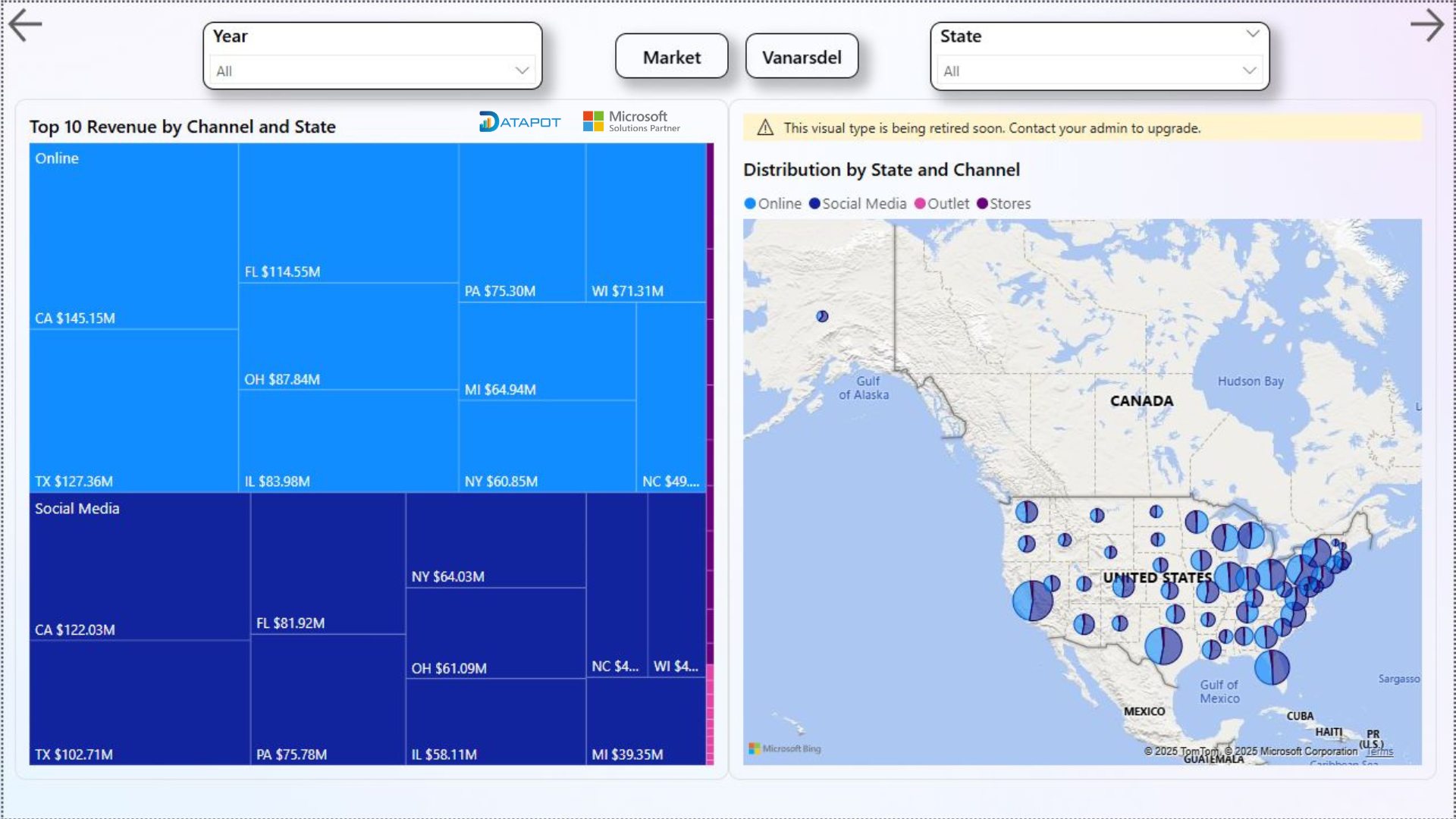Screen dimensions: 1456x819
Task: Go to previous page with back arrow
Action: (x=25, y=25)
